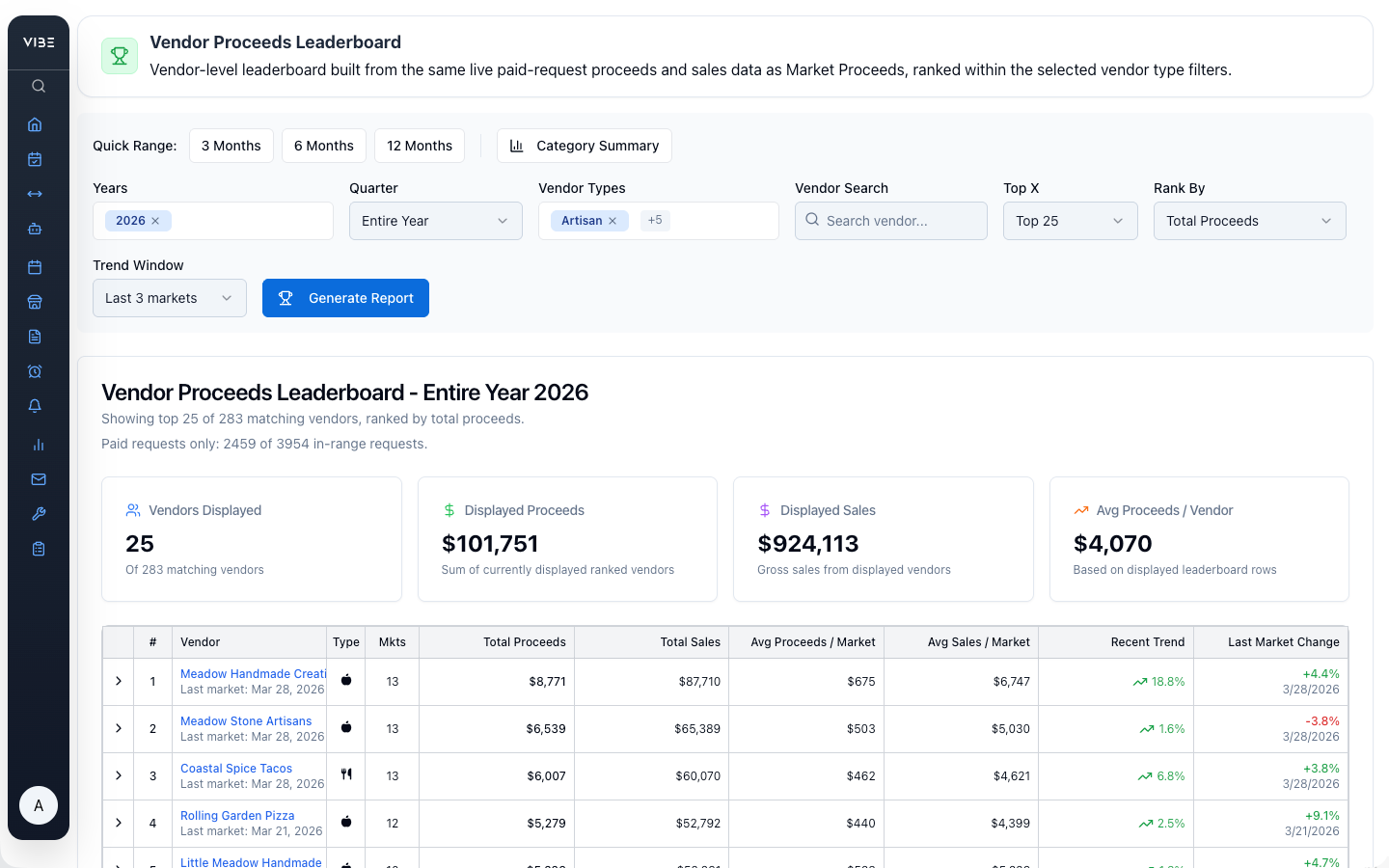
Task: Open settings via the wrench icon
Action: tap(37, 513)
